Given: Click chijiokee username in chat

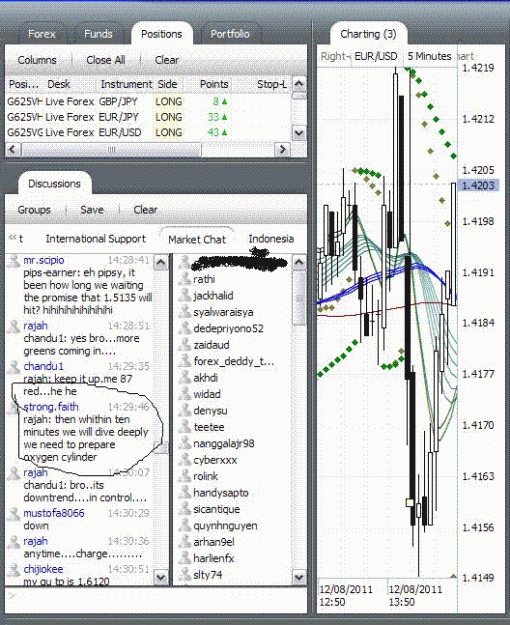Looking at the screenshot, I should click(x=43, y=569).
